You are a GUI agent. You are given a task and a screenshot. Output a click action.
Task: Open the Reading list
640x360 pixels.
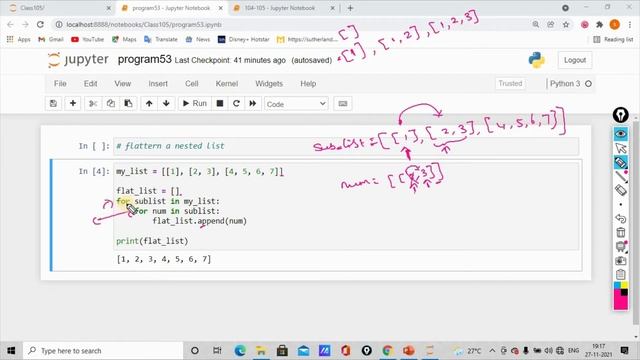tap(613, 40)
